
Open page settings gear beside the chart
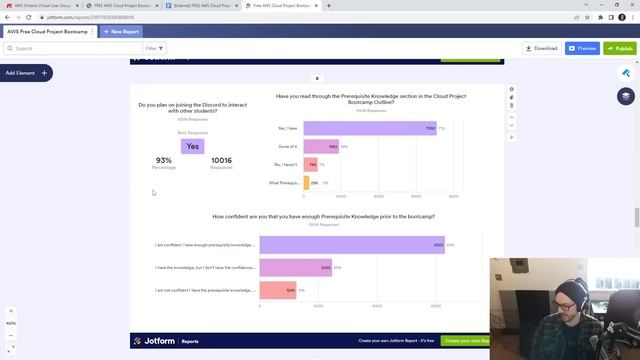[x=511, y=89]
